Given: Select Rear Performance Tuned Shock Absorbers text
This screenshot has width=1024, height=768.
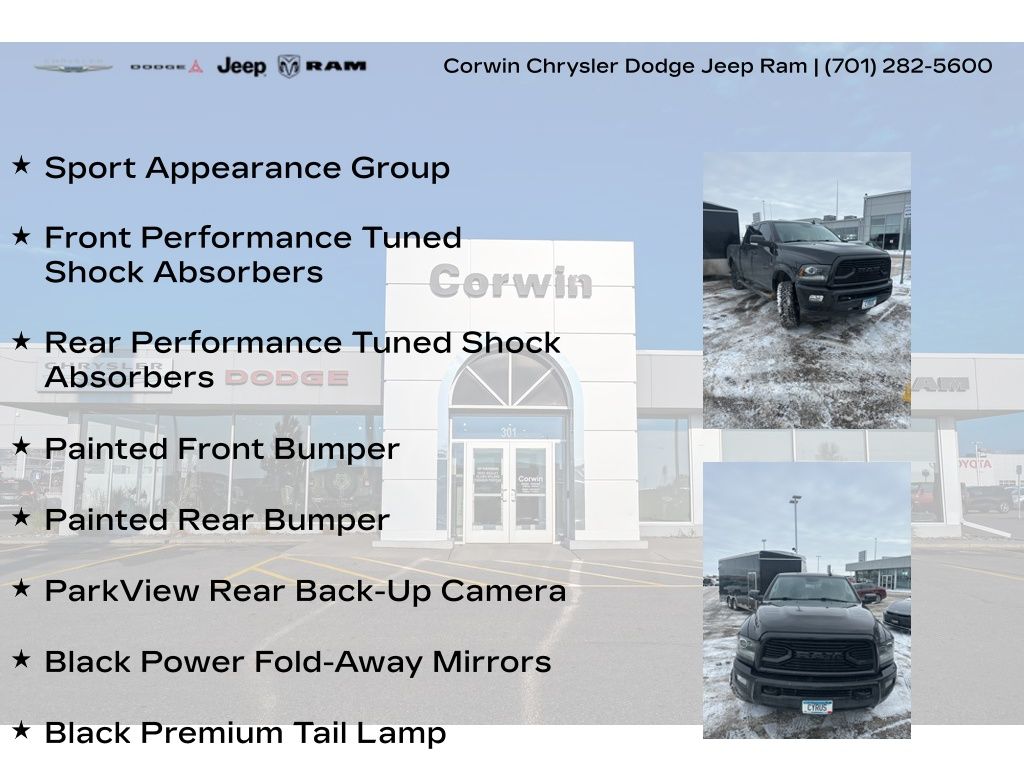Looking at the screenshot, I should (x=302, y=359).
